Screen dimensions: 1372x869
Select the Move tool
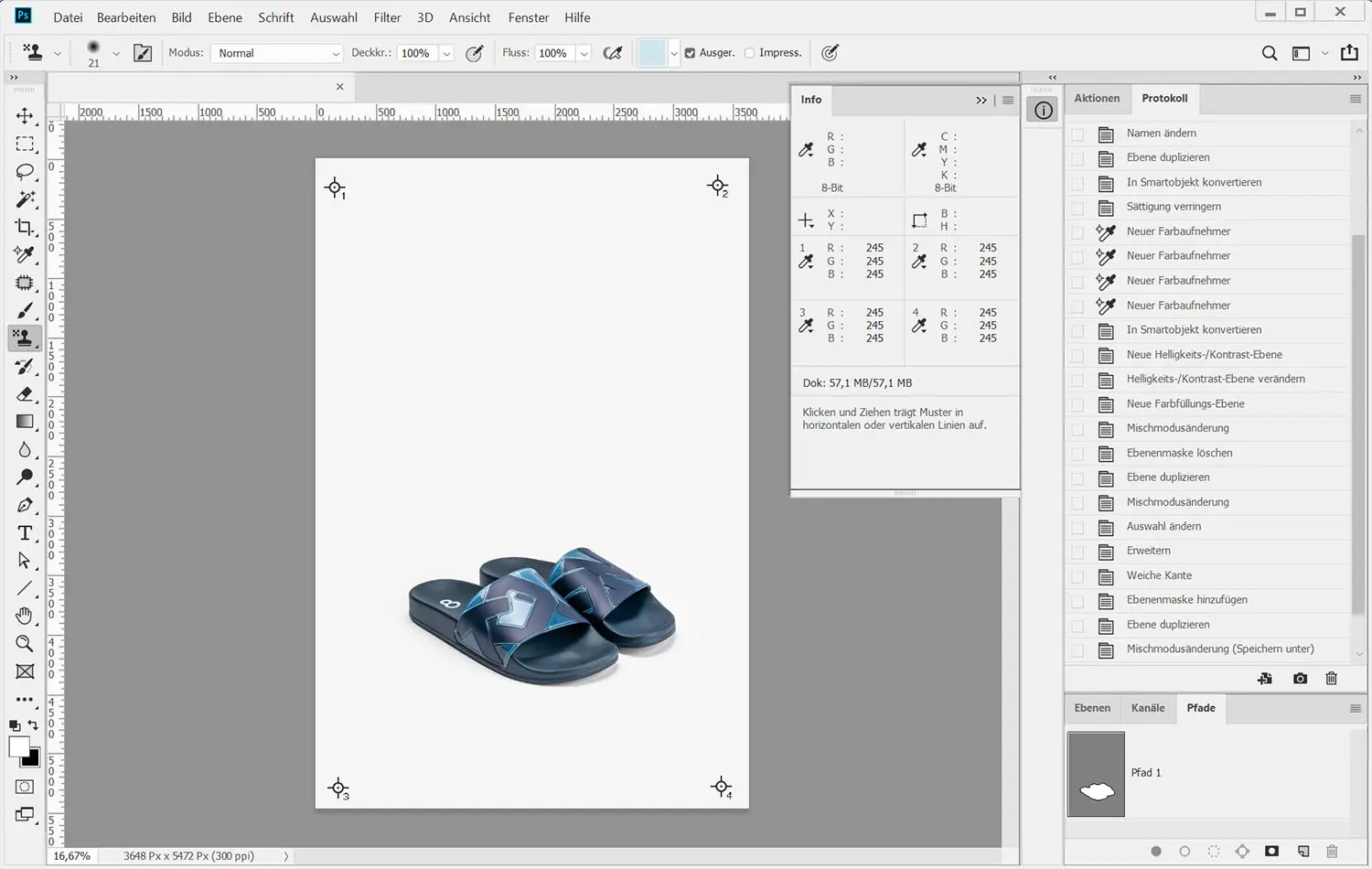click(25, 116)
